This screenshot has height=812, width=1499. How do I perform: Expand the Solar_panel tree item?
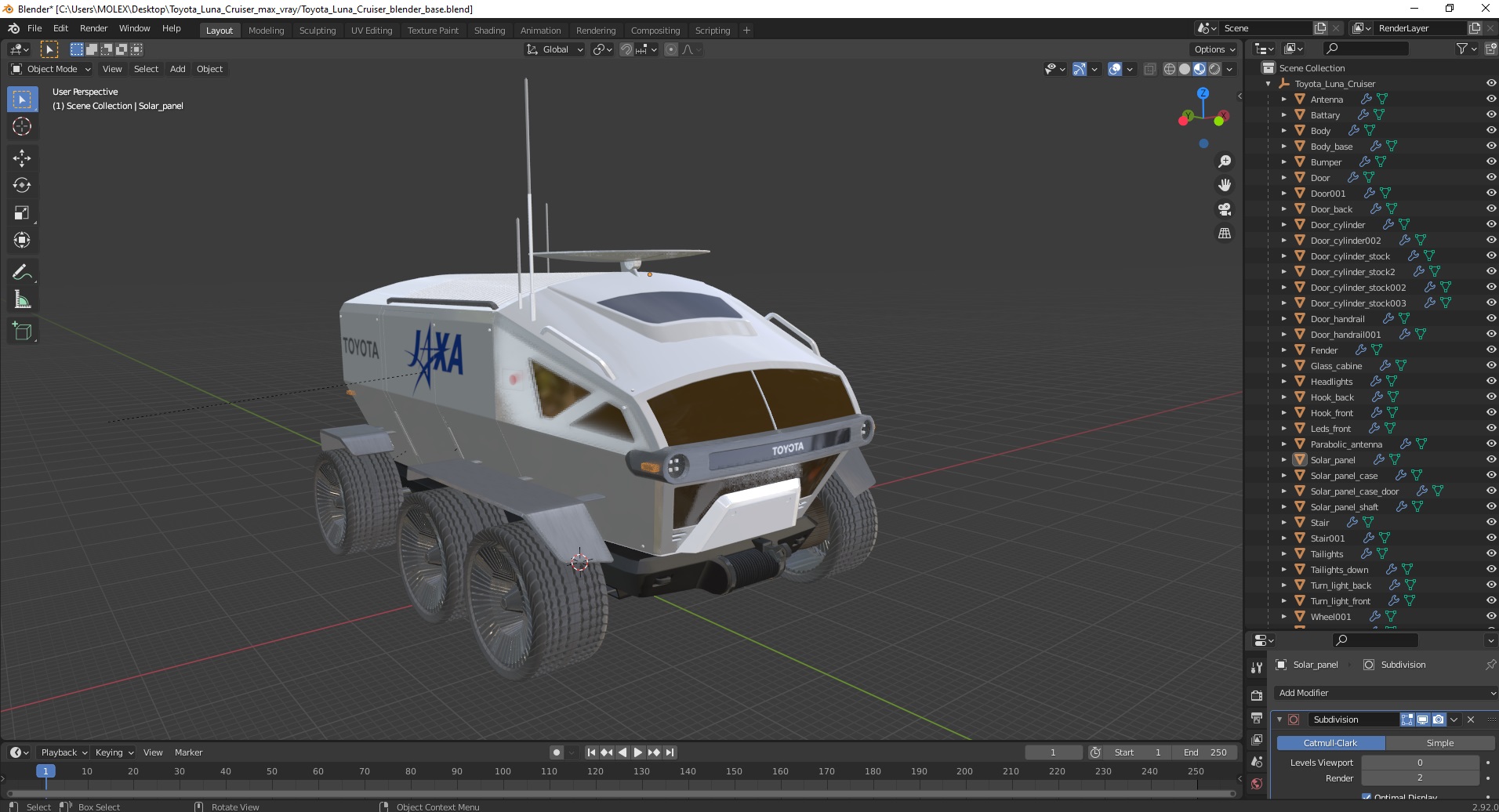click(x=1283, y=460)
